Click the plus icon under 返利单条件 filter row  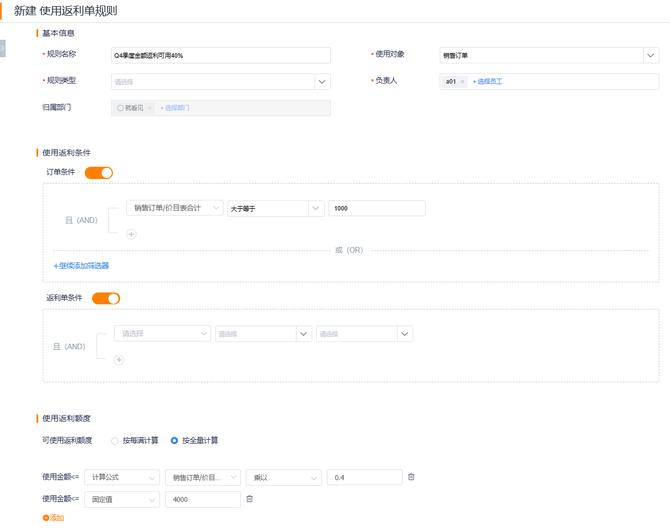pos(119,360)
